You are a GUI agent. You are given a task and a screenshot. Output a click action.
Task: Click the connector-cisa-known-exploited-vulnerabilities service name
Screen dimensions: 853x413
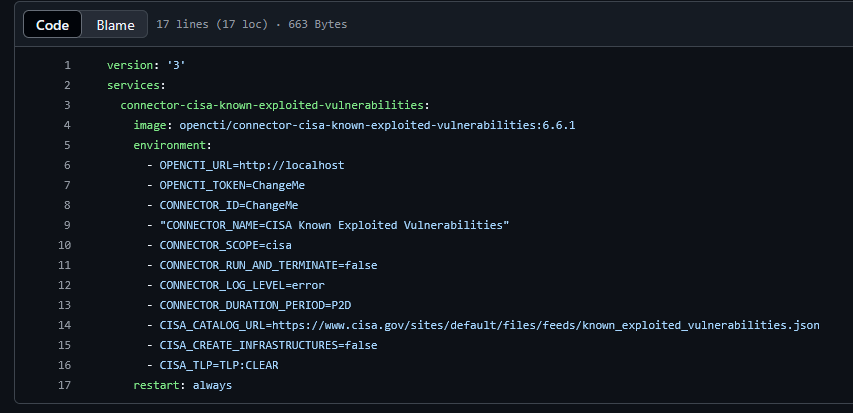point(275,105)
